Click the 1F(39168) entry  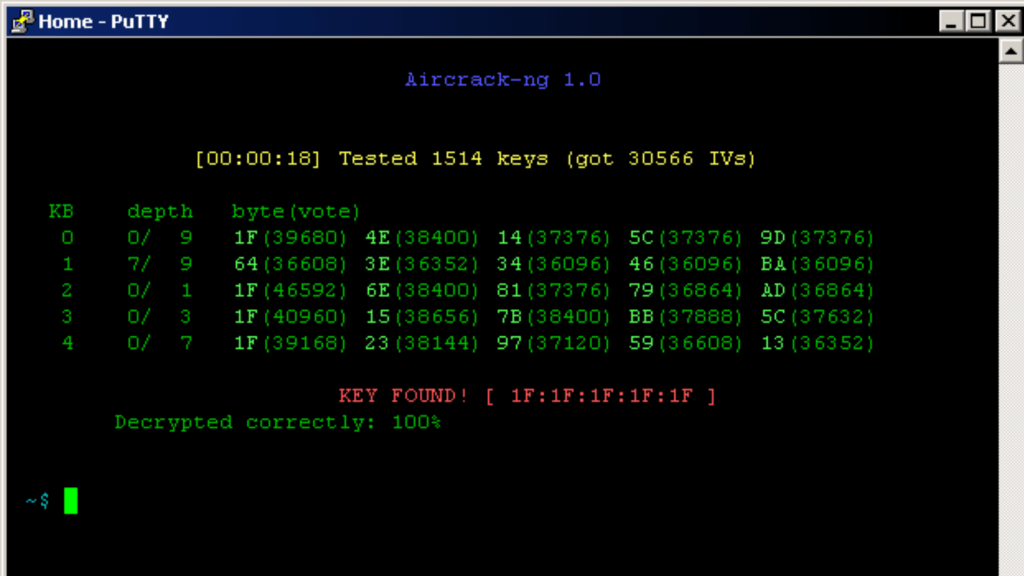(x=290, y=343)
